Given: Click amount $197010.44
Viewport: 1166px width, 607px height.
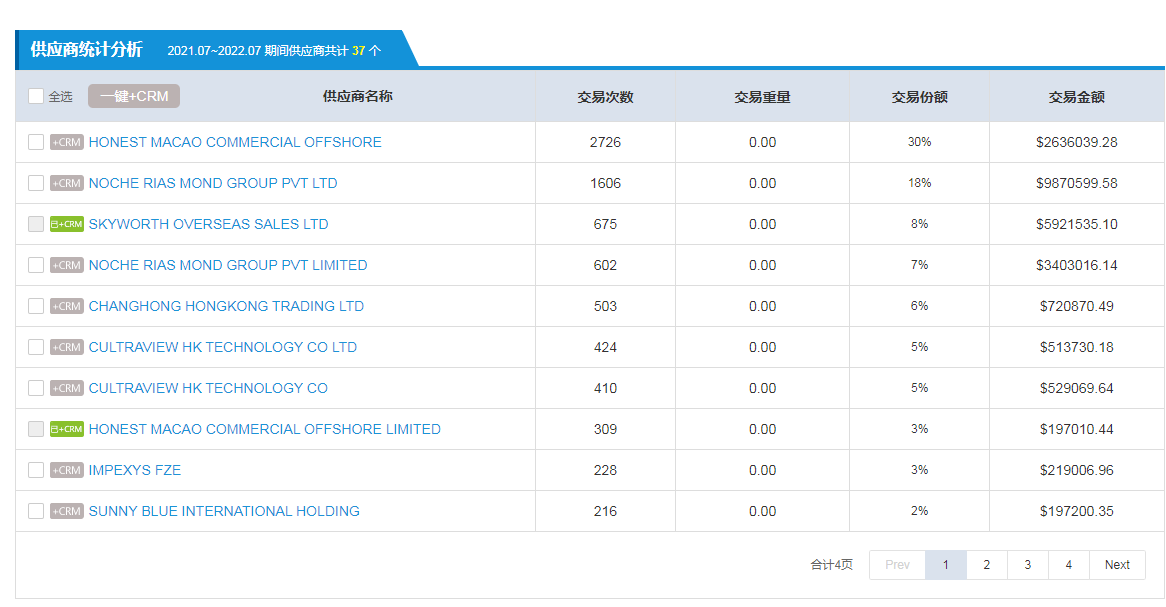Looking at the screenshot, I should (1077, 429).
